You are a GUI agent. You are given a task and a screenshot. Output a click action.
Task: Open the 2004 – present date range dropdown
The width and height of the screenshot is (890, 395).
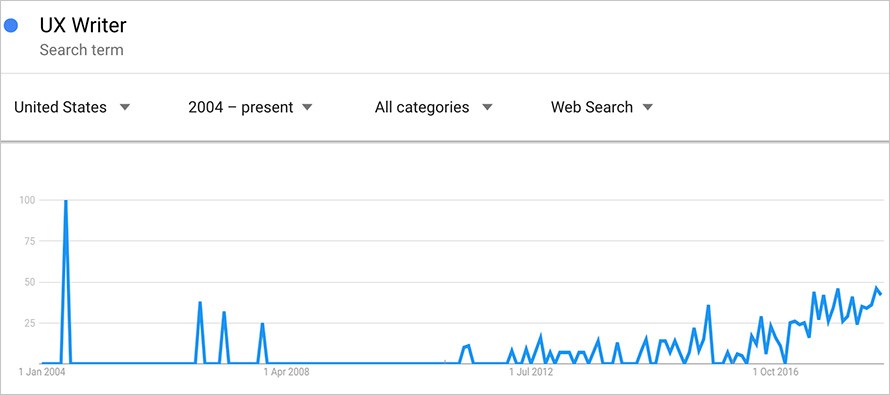pyautogui.click(x=250, y=107)
